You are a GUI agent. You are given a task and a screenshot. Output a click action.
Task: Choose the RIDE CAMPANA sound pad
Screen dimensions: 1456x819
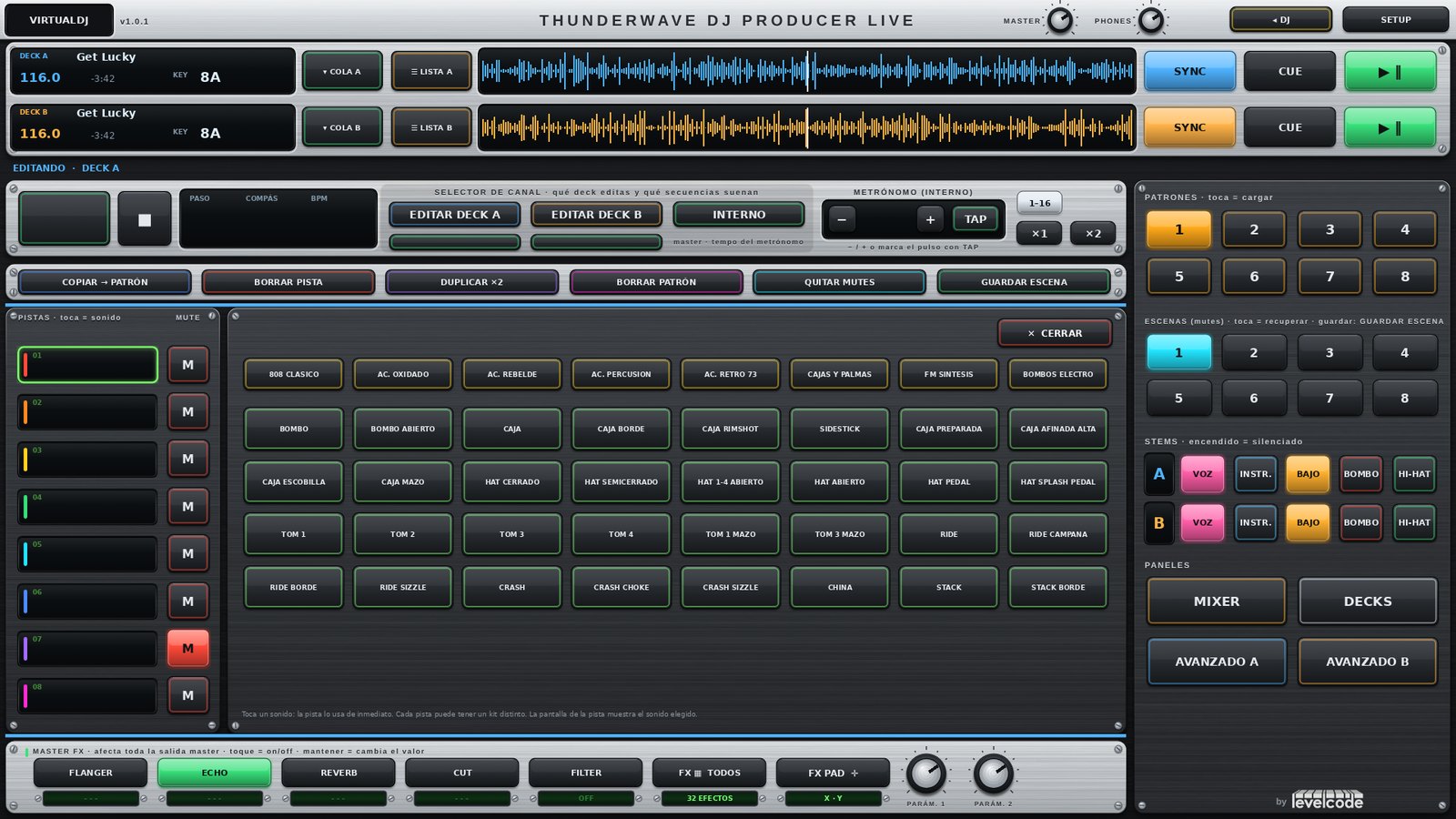point(1057,534)
